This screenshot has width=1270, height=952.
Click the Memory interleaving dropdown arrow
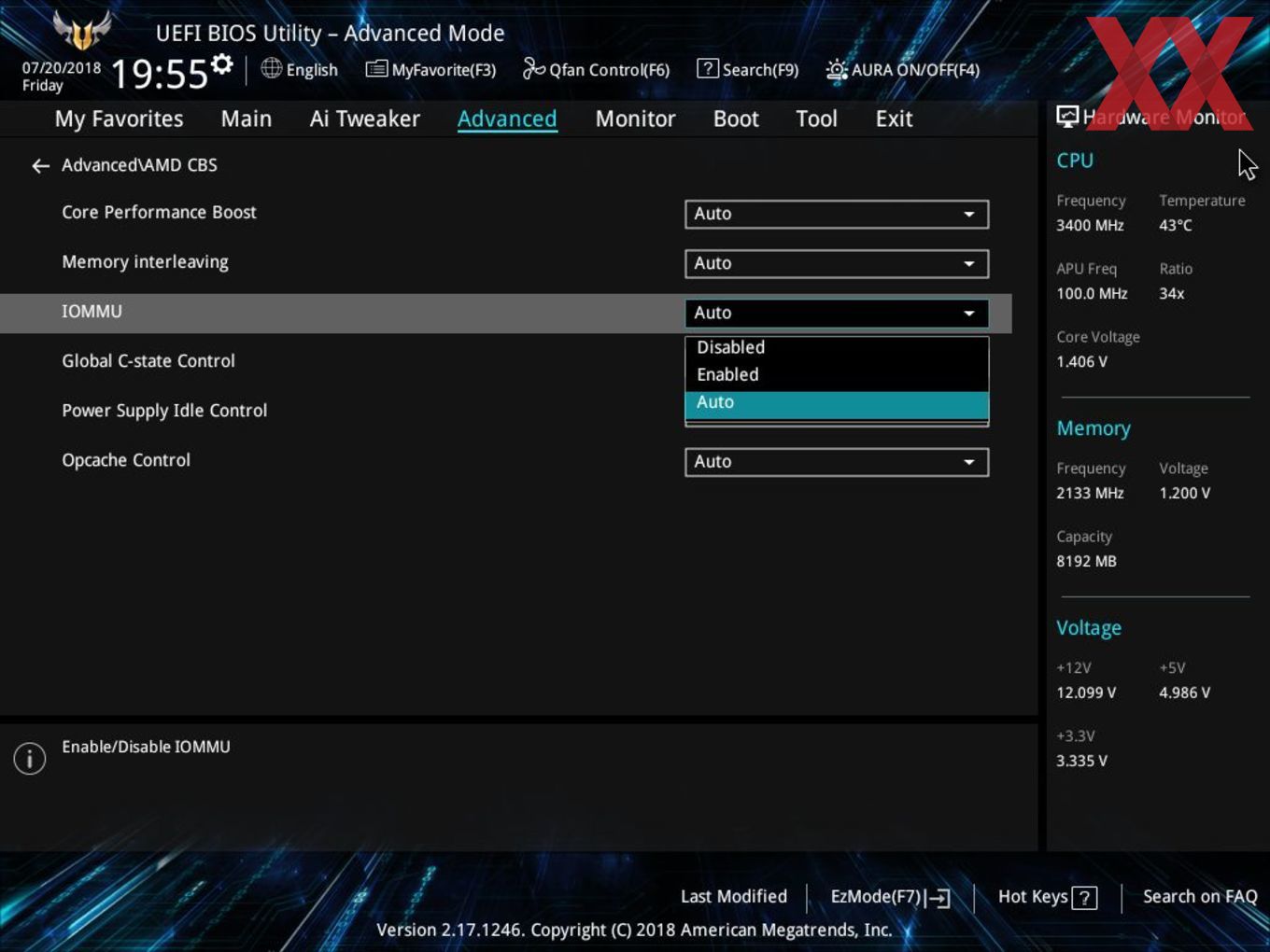(x=969, y=264)
